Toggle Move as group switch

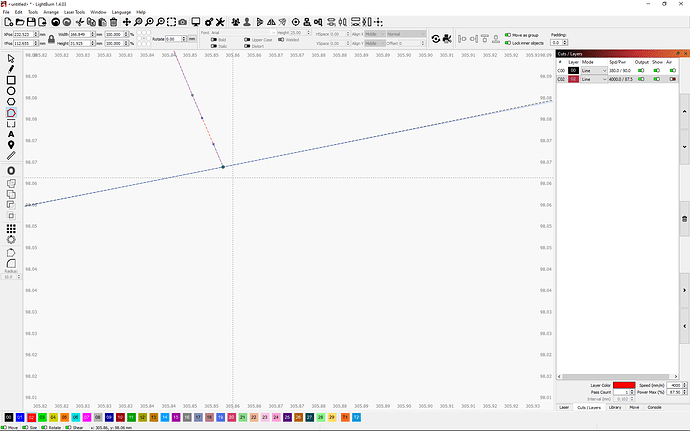[507, 35]
